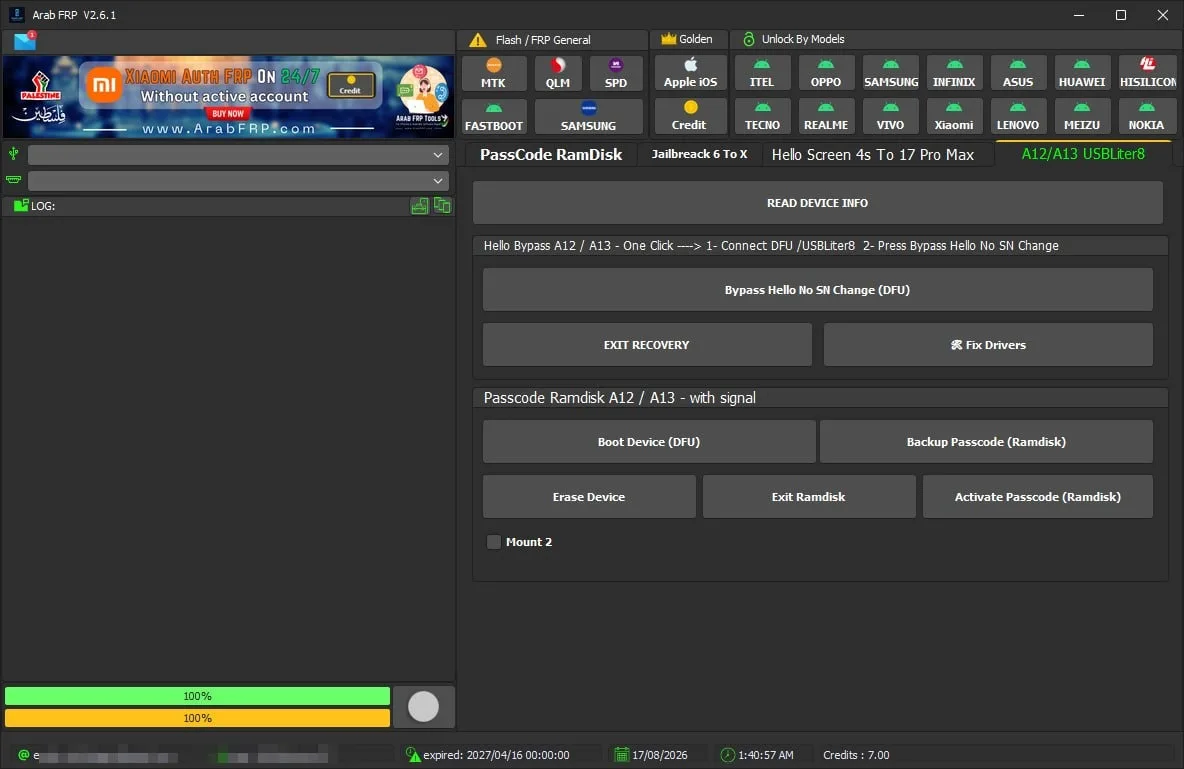Open the Xiaomi Auth FRP banner ad
The image size is (1184, 769).
pos(228,96)
